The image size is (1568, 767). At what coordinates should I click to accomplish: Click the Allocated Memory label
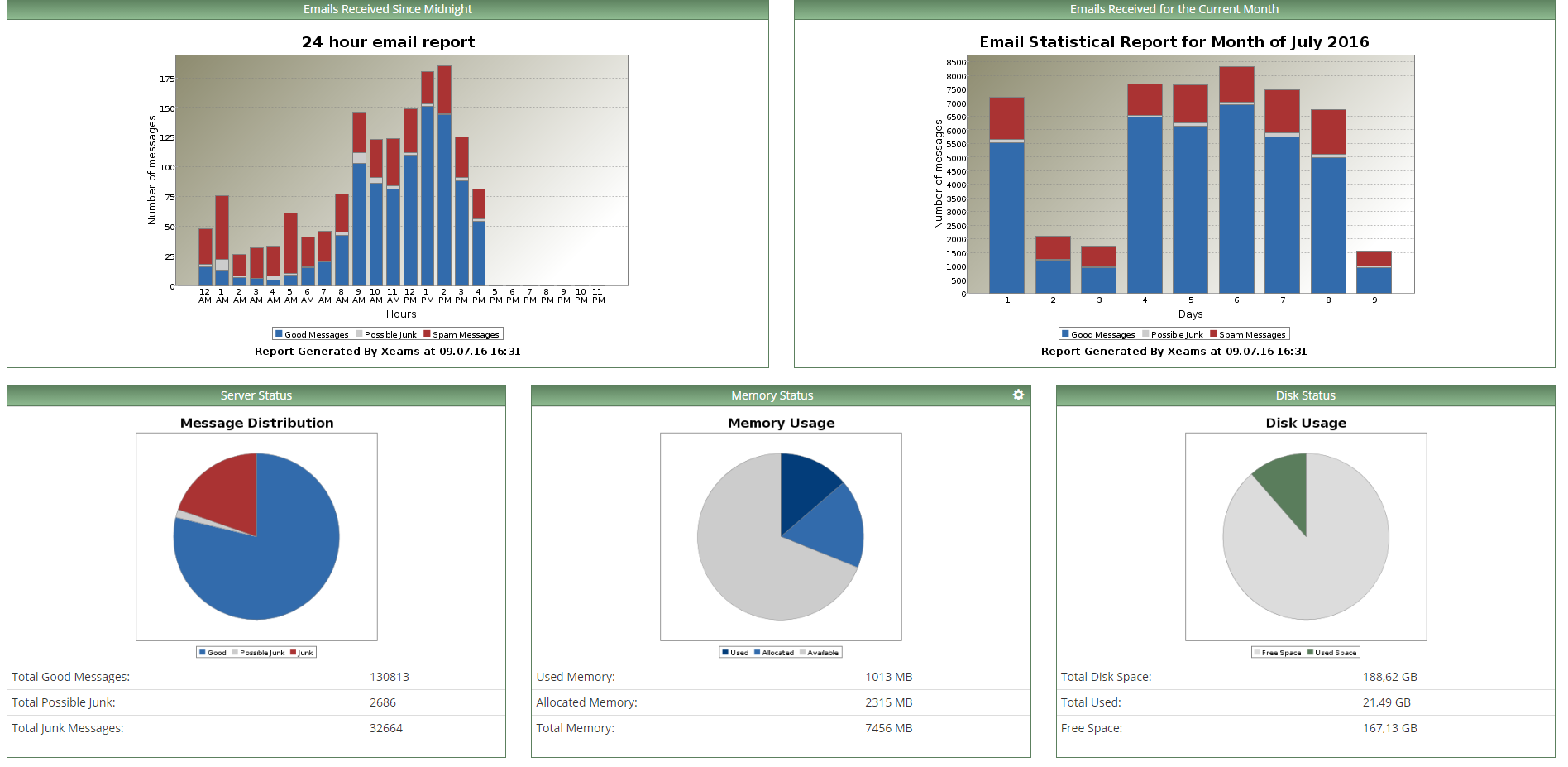pos(586,702)
